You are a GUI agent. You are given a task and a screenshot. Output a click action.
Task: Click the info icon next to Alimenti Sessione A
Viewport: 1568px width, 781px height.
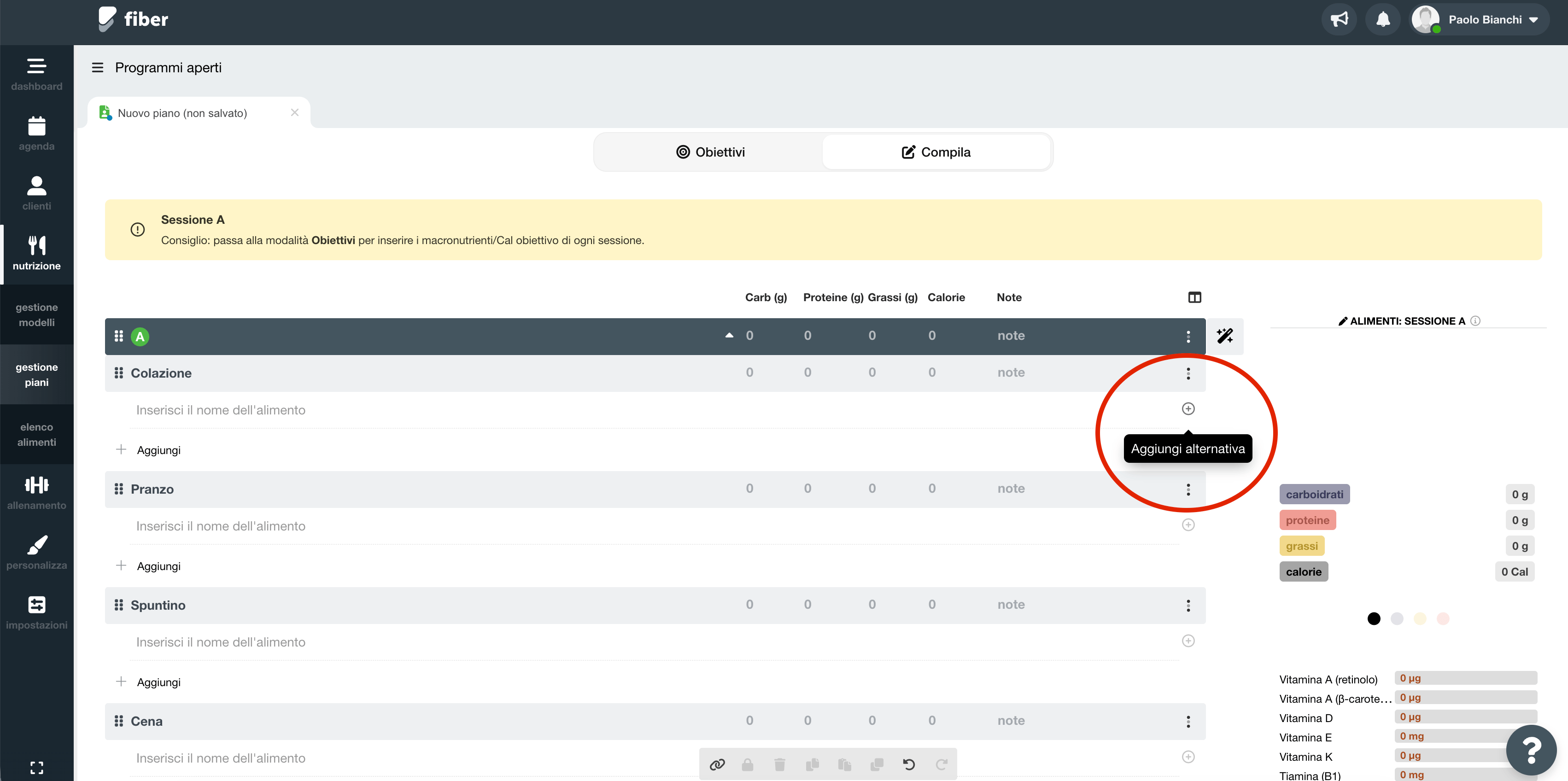point(1475,321)
